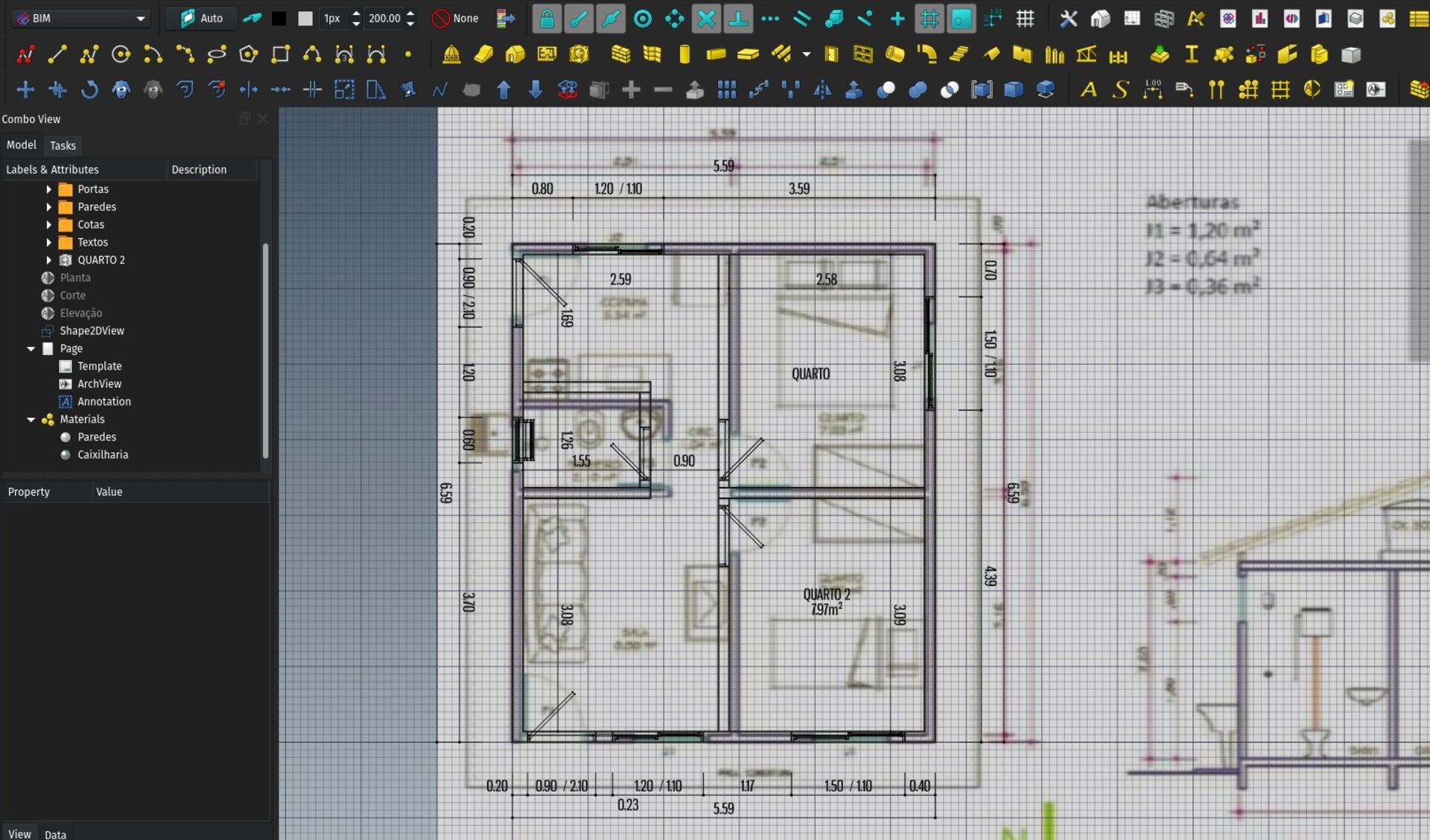This screenshot has width=1430, height=840.
Task: Select the Point tool
Action: click(408, 54)
